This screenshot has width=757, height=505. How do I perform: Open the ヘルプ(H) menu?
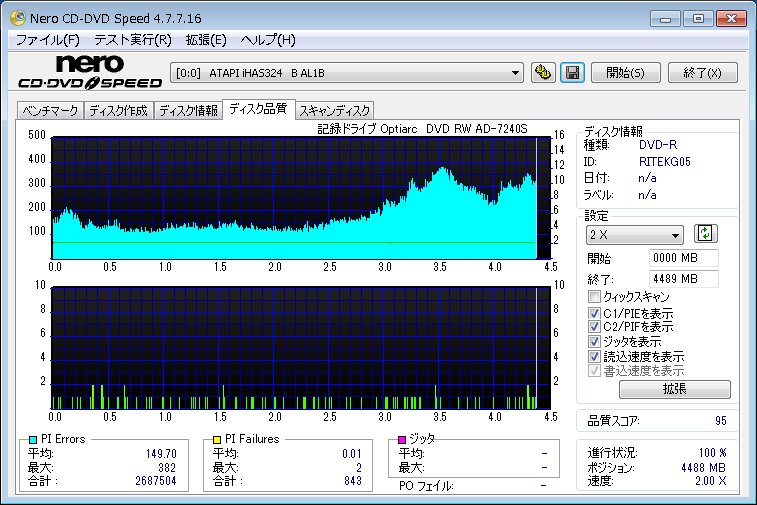pos(268,40)
